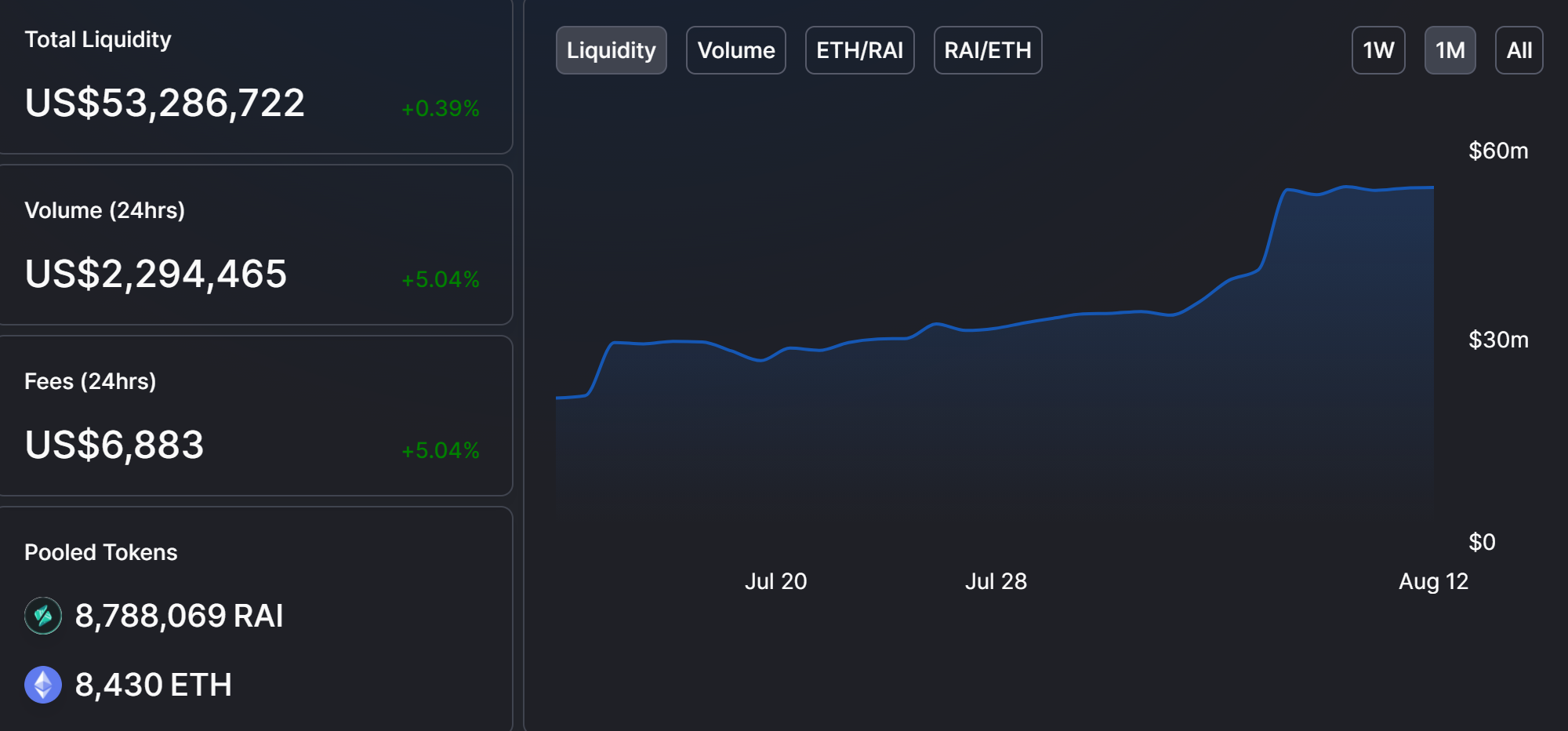This screenshot has height=731, width=1568.
Task: Show the ETH/RAI price chart
Action: tap(860, 50)
